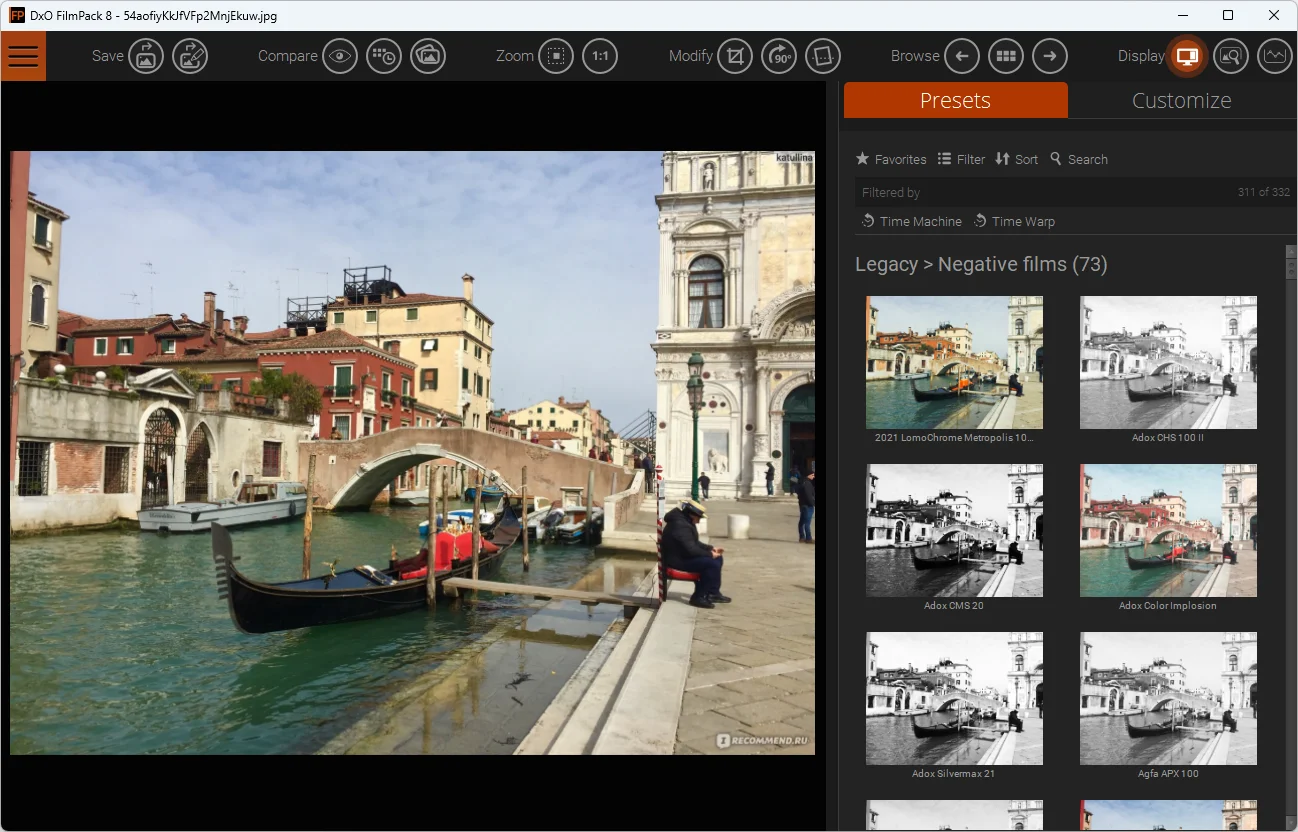Image resolution: width=1298 pixels, height=832 pixels.
Task: Toggle the histogram display icon
Action: (x=1274, y=56)
